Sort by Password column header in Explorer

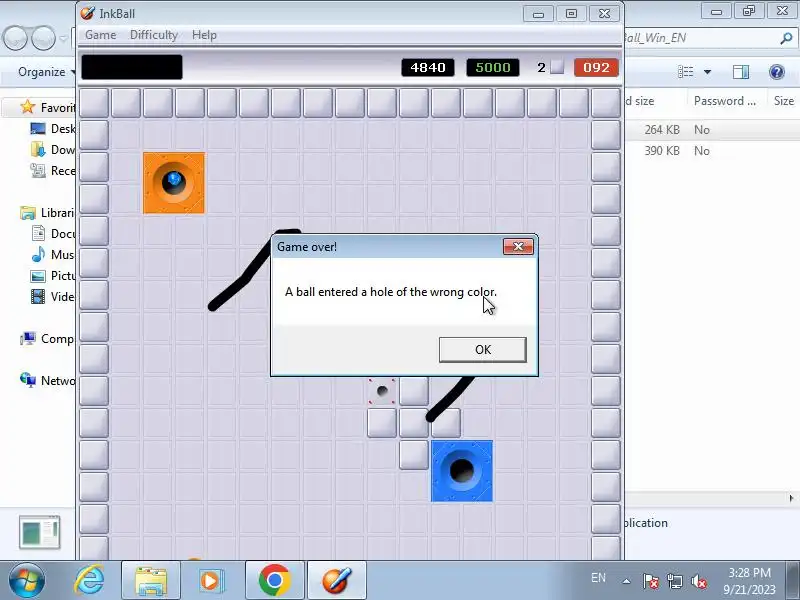click(x=724, y=101)
